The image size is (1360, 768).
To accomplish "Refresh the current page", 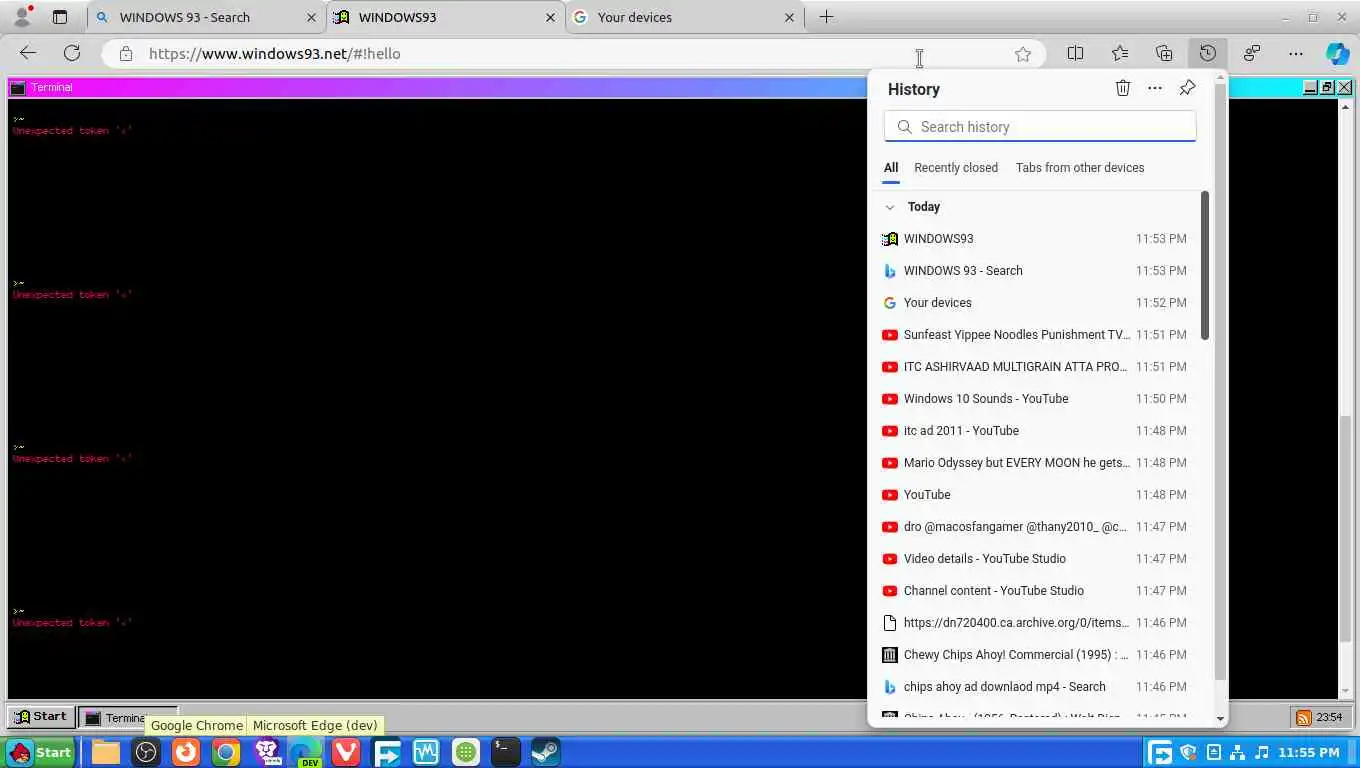I will pyautogui.click(x=72, y=54).
